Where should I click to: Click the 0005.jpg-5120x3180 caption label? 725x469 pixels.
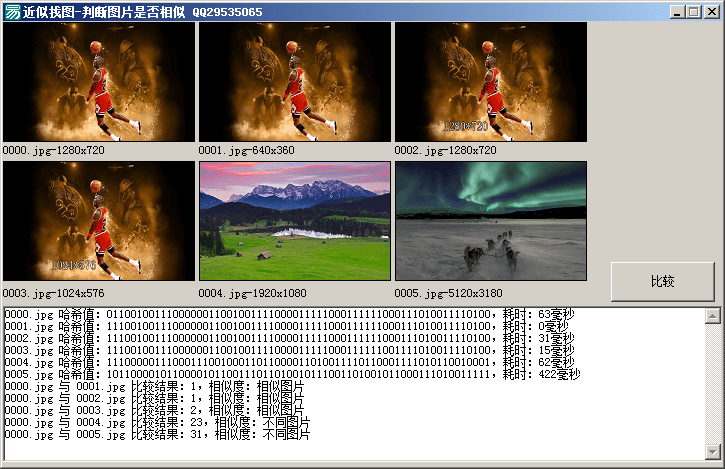449,294
